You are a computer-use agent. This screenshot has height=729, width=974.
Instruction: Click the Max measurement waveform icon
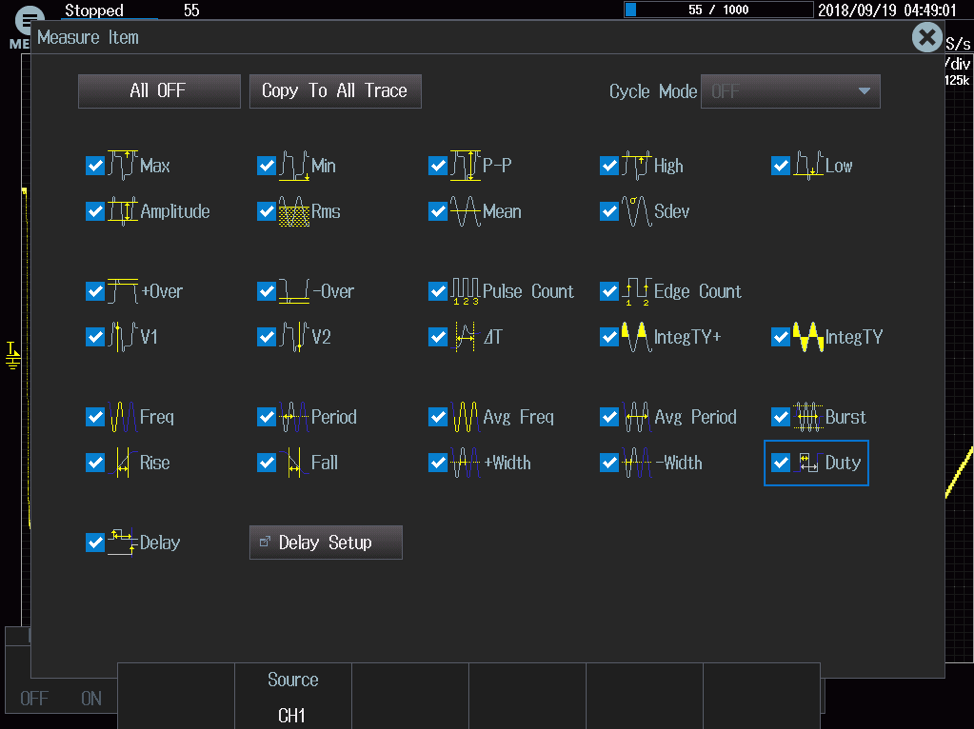122,165
